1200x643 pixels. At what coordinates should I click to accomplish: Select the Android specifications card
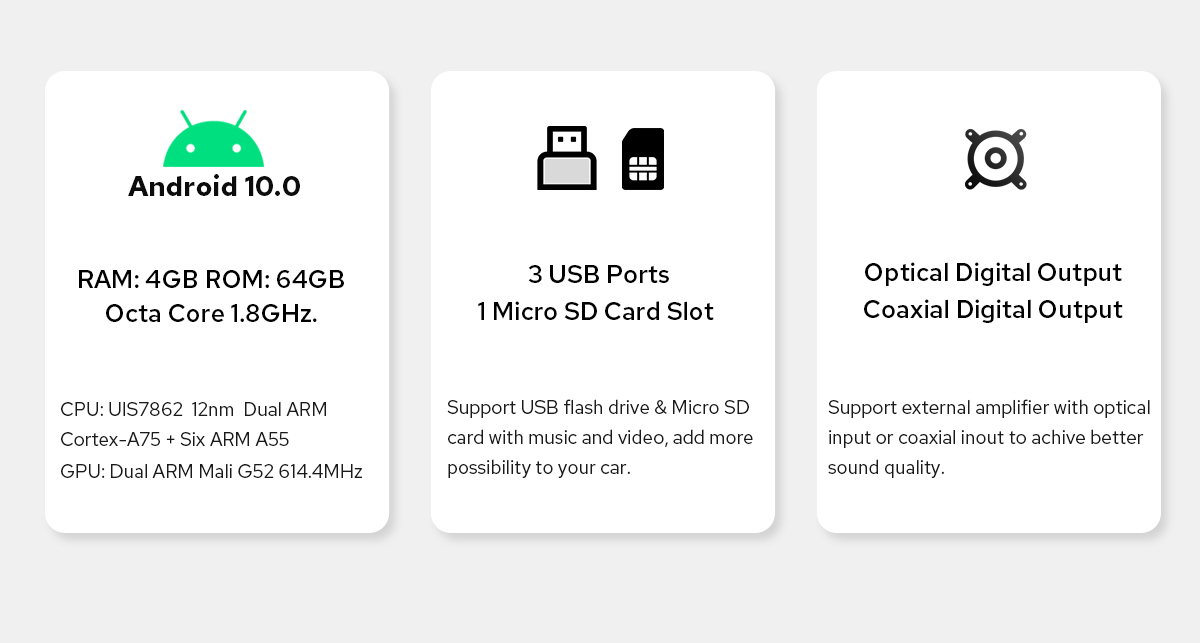coord(217,302)
